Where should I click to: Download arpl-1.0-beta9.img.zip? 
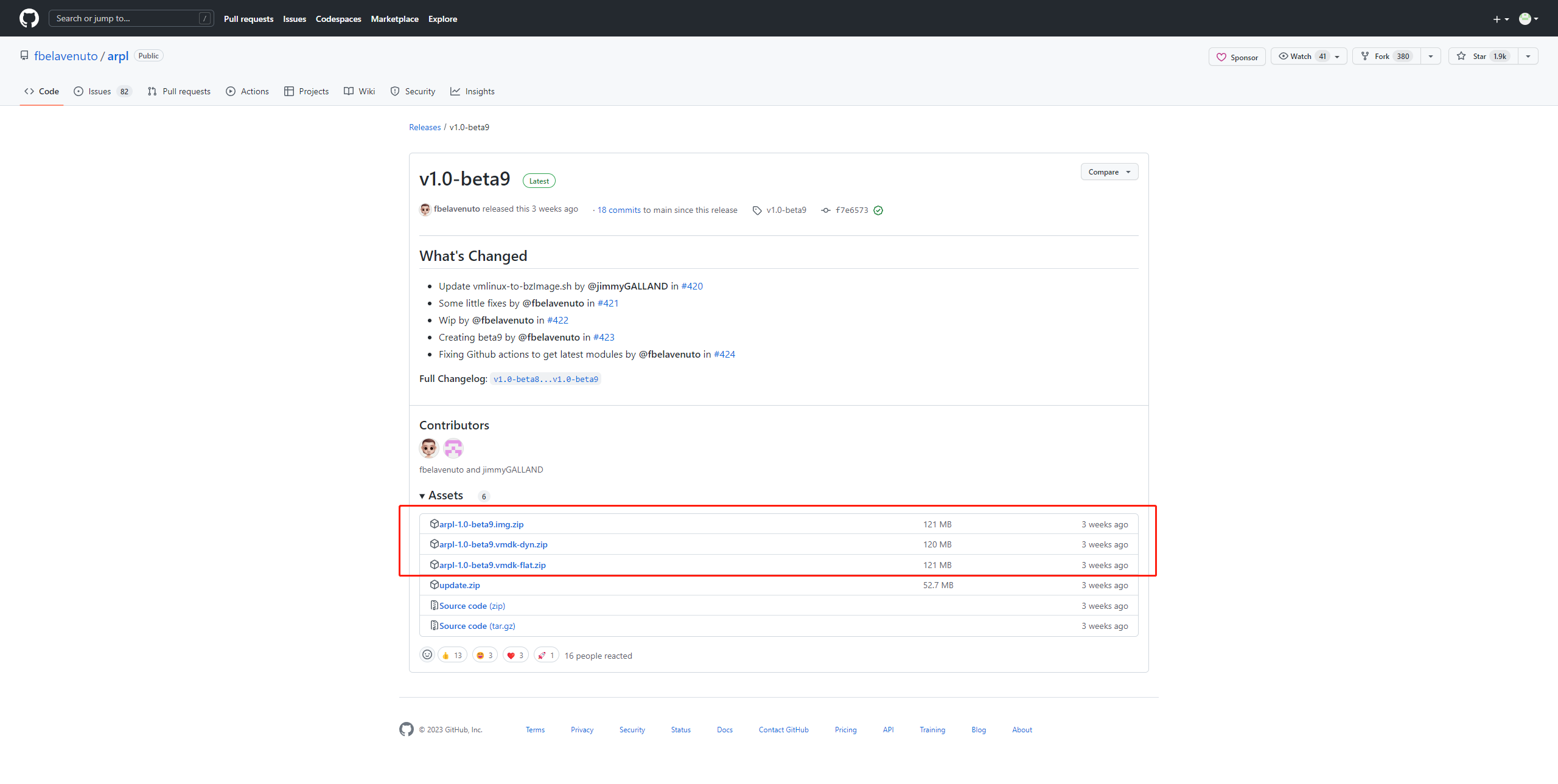click(x=481, y=524)
